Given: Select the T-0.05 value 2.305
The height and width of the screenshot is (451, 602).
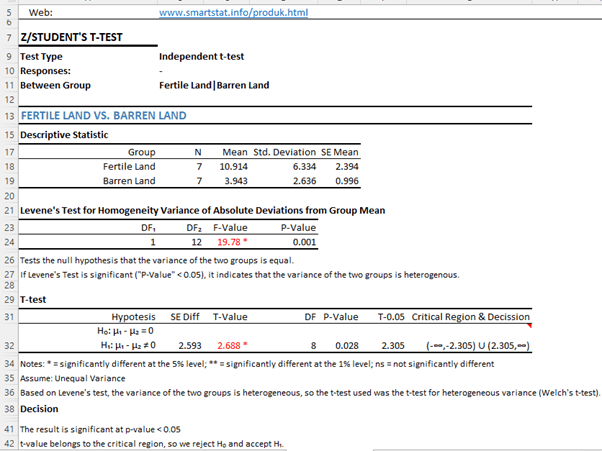Looking at the screenshot, I should [x=392, y=345].
